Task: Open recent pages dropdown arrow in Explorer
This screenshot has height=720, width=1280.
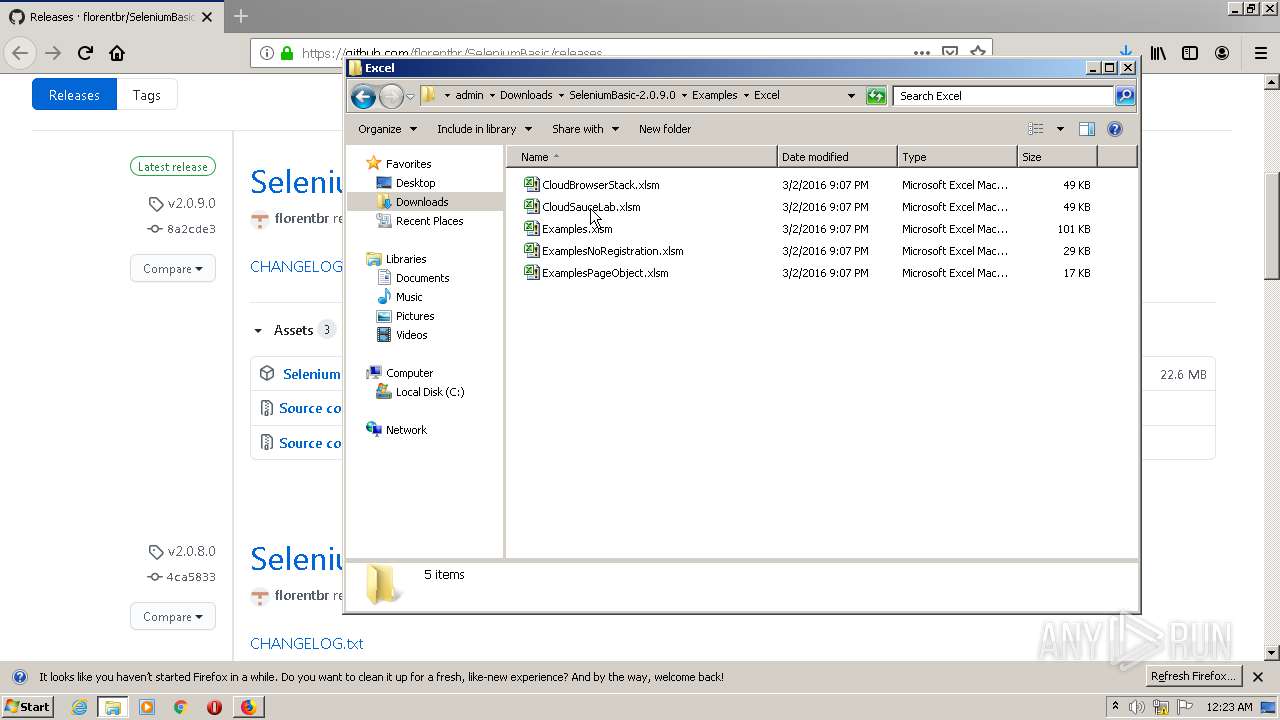Action: pyautogui.click(x=410, y=97)
